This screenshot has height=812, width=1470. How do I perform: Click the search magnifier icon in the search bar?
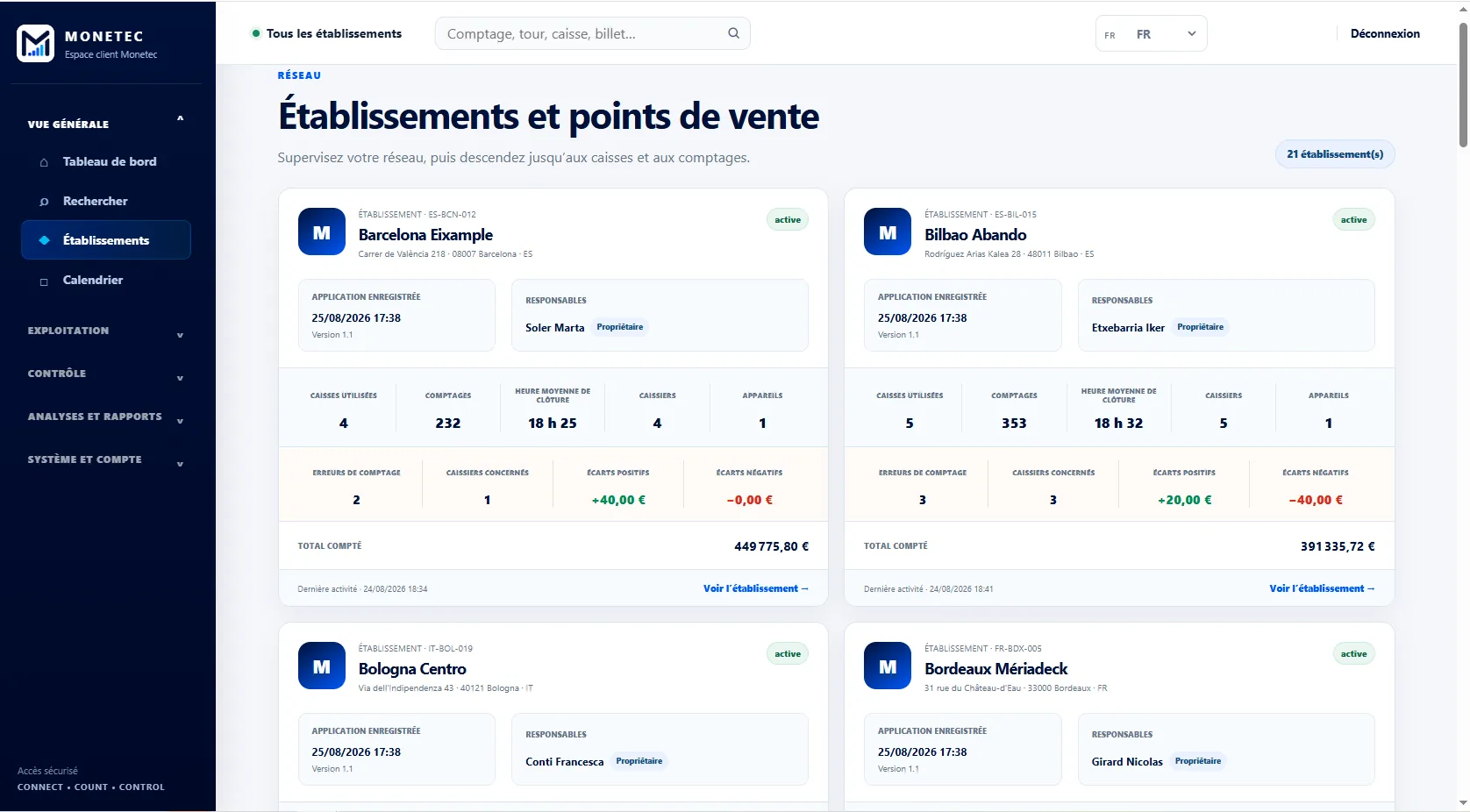[733, 33]
